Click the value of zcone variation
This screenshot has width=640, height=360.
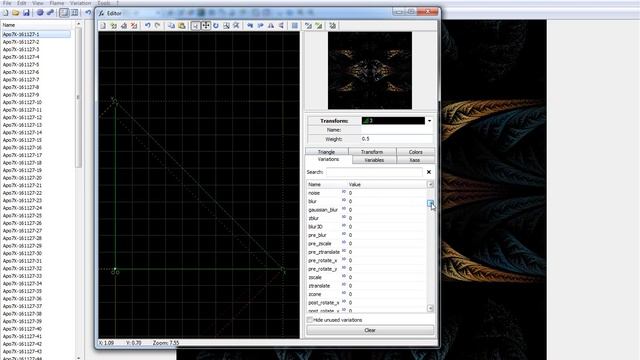point(386,294)
